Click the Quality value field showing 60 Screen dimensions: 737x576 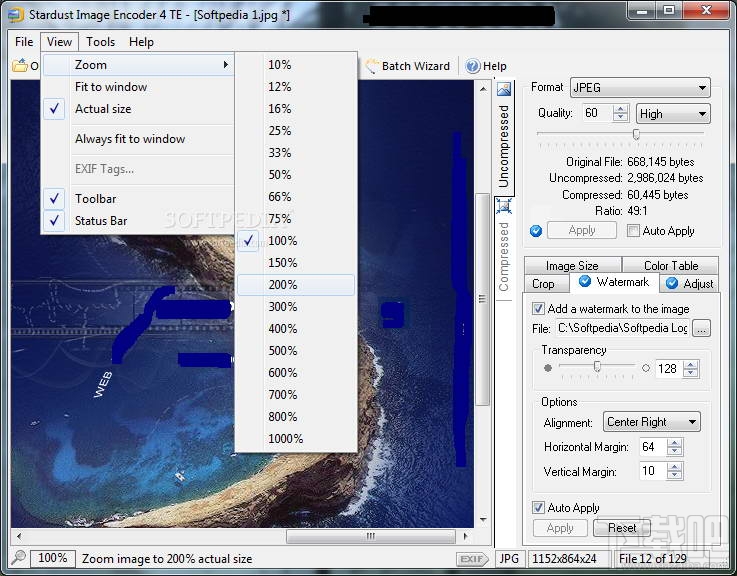(x=597, y=113)
